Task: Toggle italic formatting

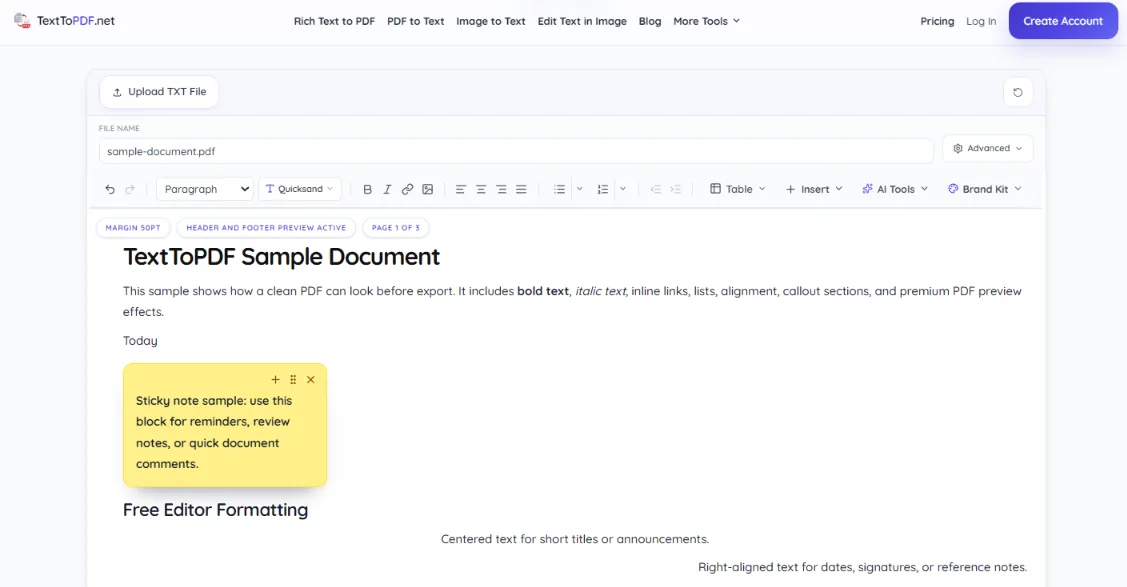Action: tap(387, 189)
